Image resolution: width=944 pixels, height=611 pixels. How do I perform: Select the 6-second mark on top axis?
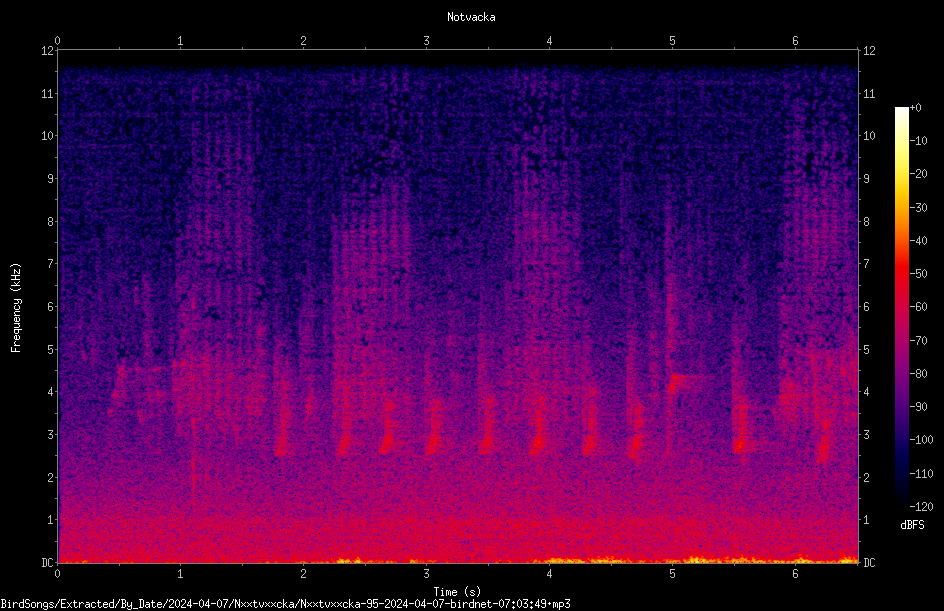coord(795,41)
